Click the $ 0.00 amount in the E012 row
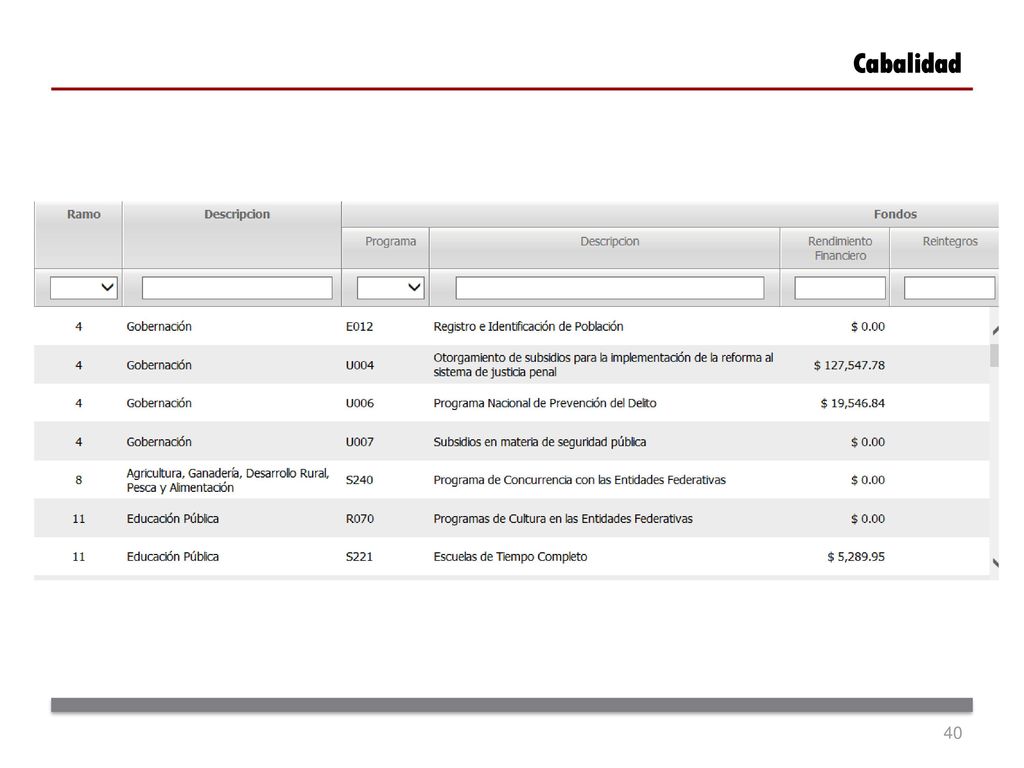The width and height of the screenshot is (1024, 768). click(x=867, y=327)
